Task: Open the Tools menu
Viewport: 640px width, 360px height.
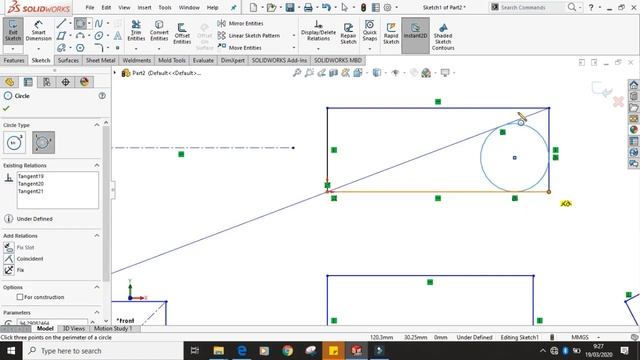Action: pos(165,7)
